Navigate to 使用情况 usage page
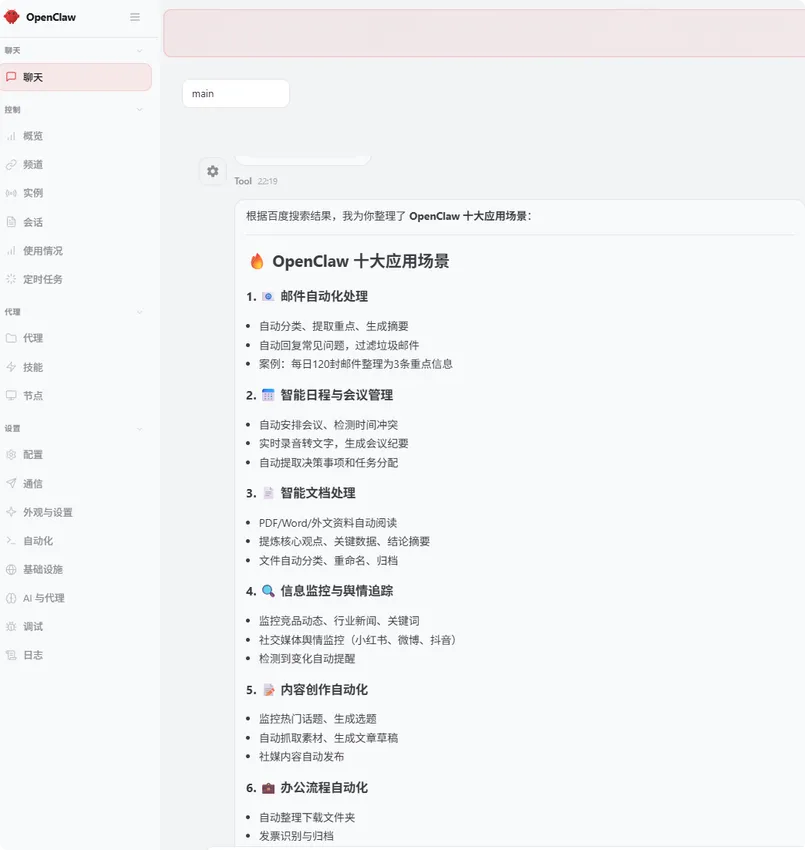 [x=76, y=250]
